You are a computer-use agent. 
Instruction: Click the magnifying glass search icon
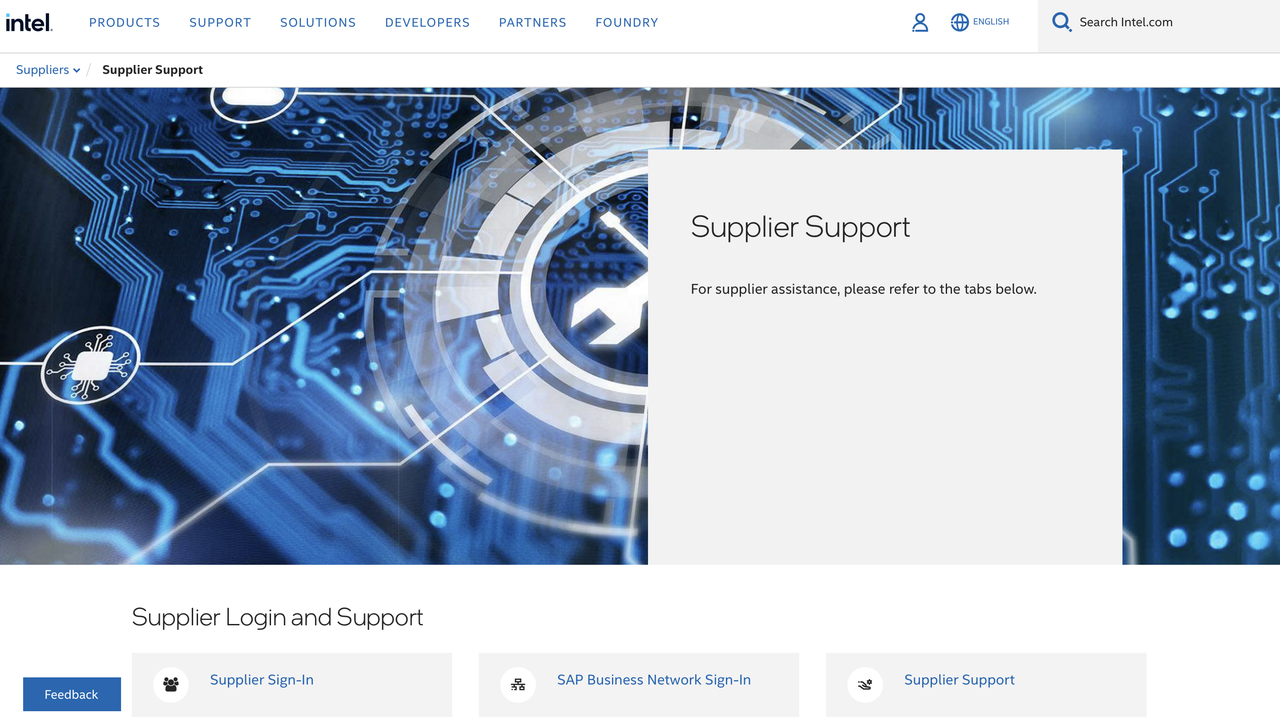[1062, 22]
